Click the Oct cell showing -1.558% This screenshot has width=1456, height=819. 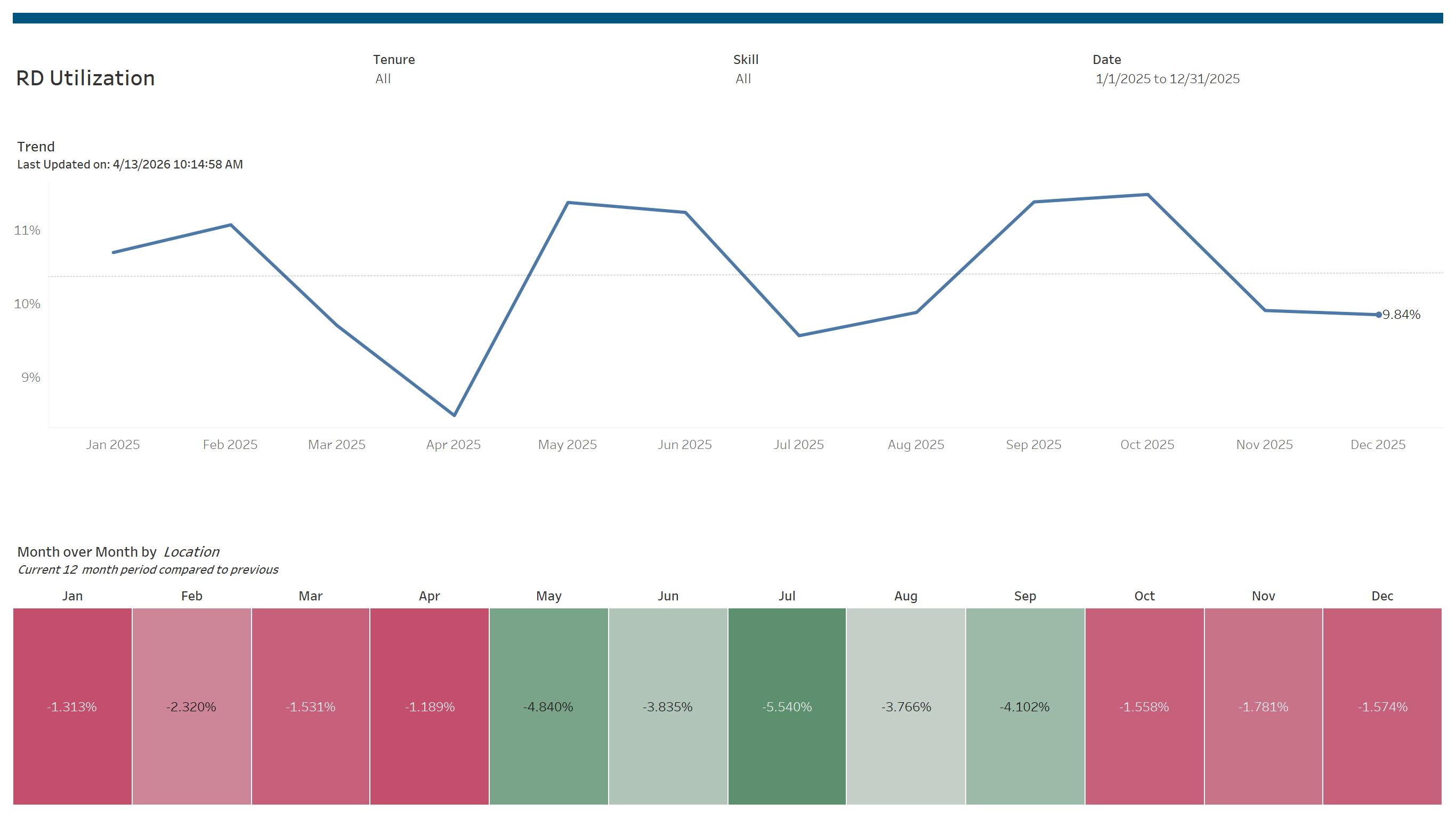click(1144, 706)
